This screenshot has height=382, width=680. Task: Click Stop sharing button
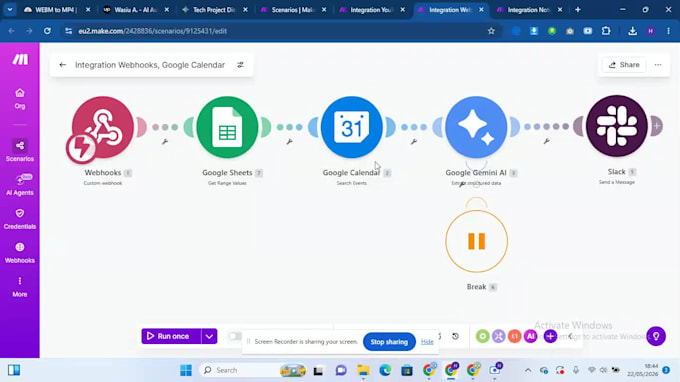tap(389, 342)
